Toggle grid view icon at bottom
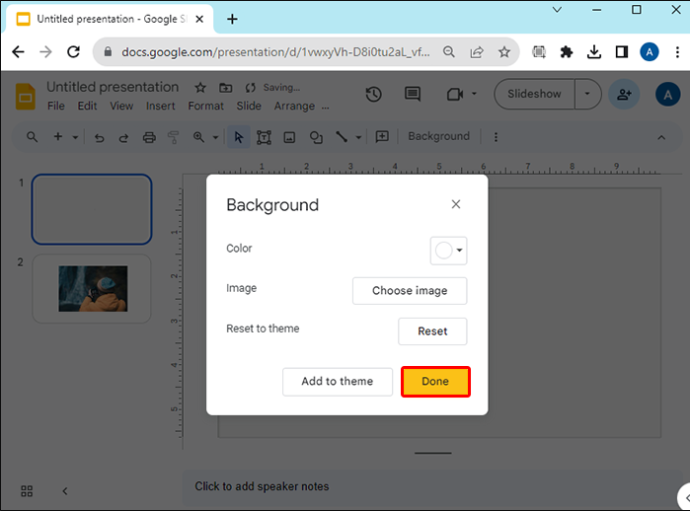This screenshot has height=511, width=690. [27, 491]
